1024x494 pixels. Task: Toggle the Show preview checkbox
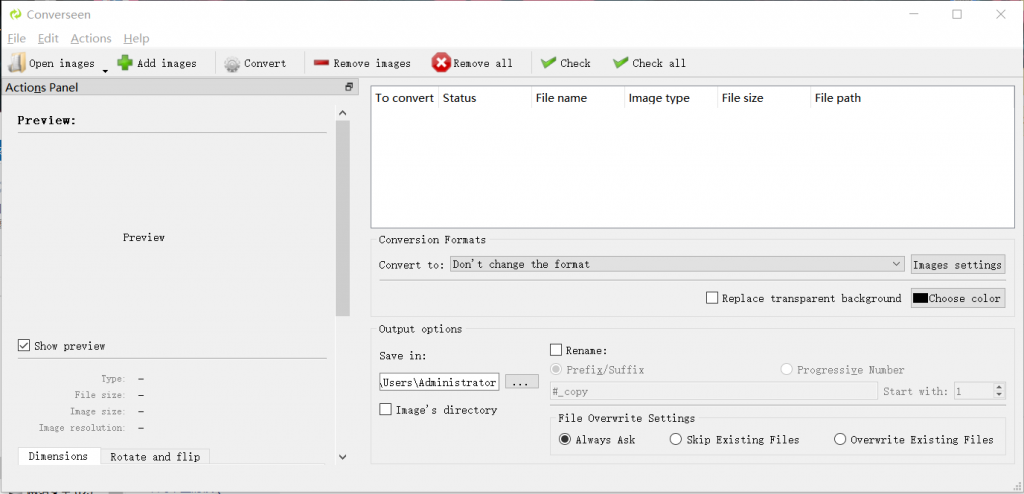tap(24, 346)
